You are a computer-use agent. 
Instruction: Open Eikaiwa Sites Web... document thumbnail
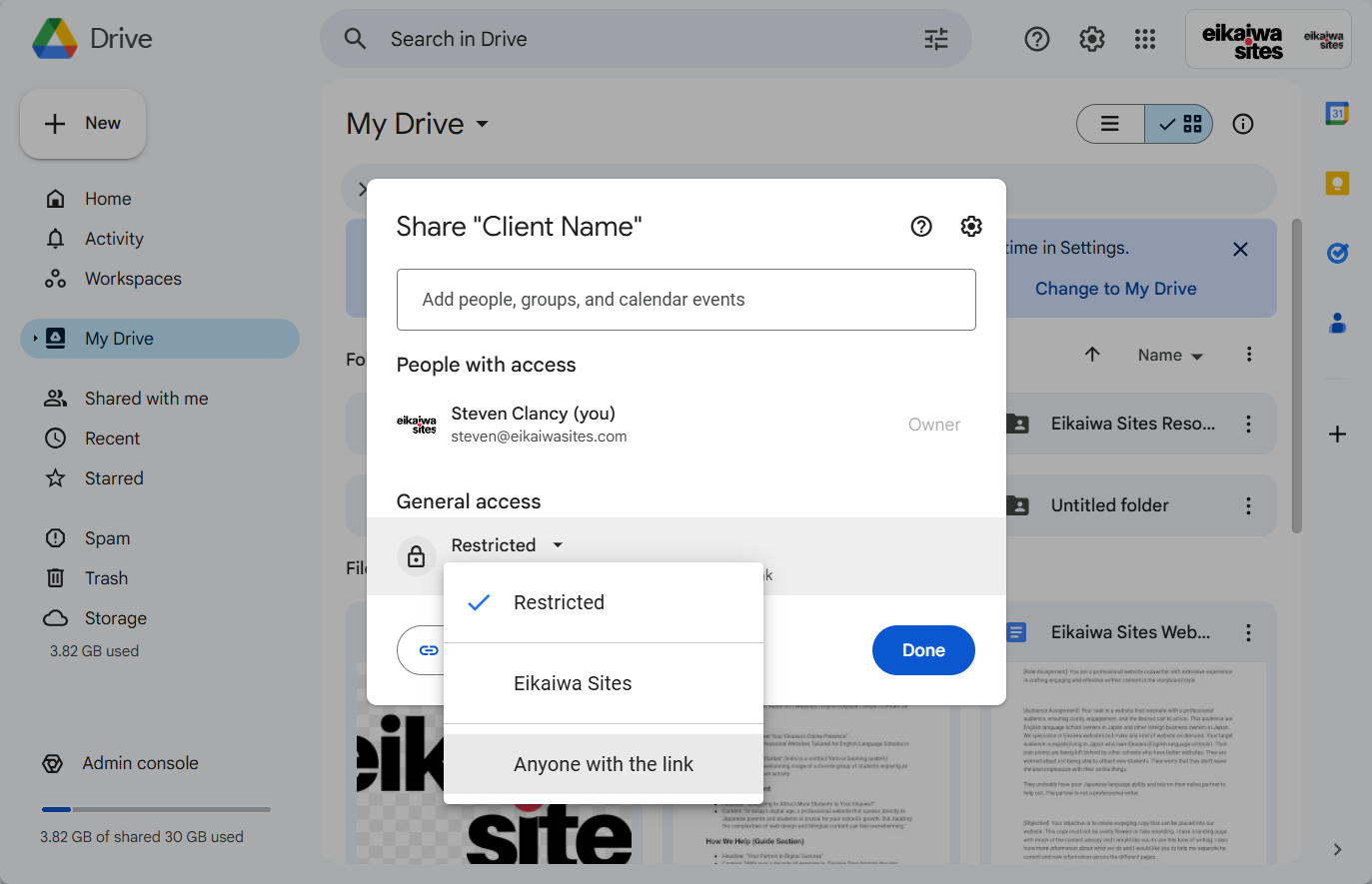tap(1128, 763)
